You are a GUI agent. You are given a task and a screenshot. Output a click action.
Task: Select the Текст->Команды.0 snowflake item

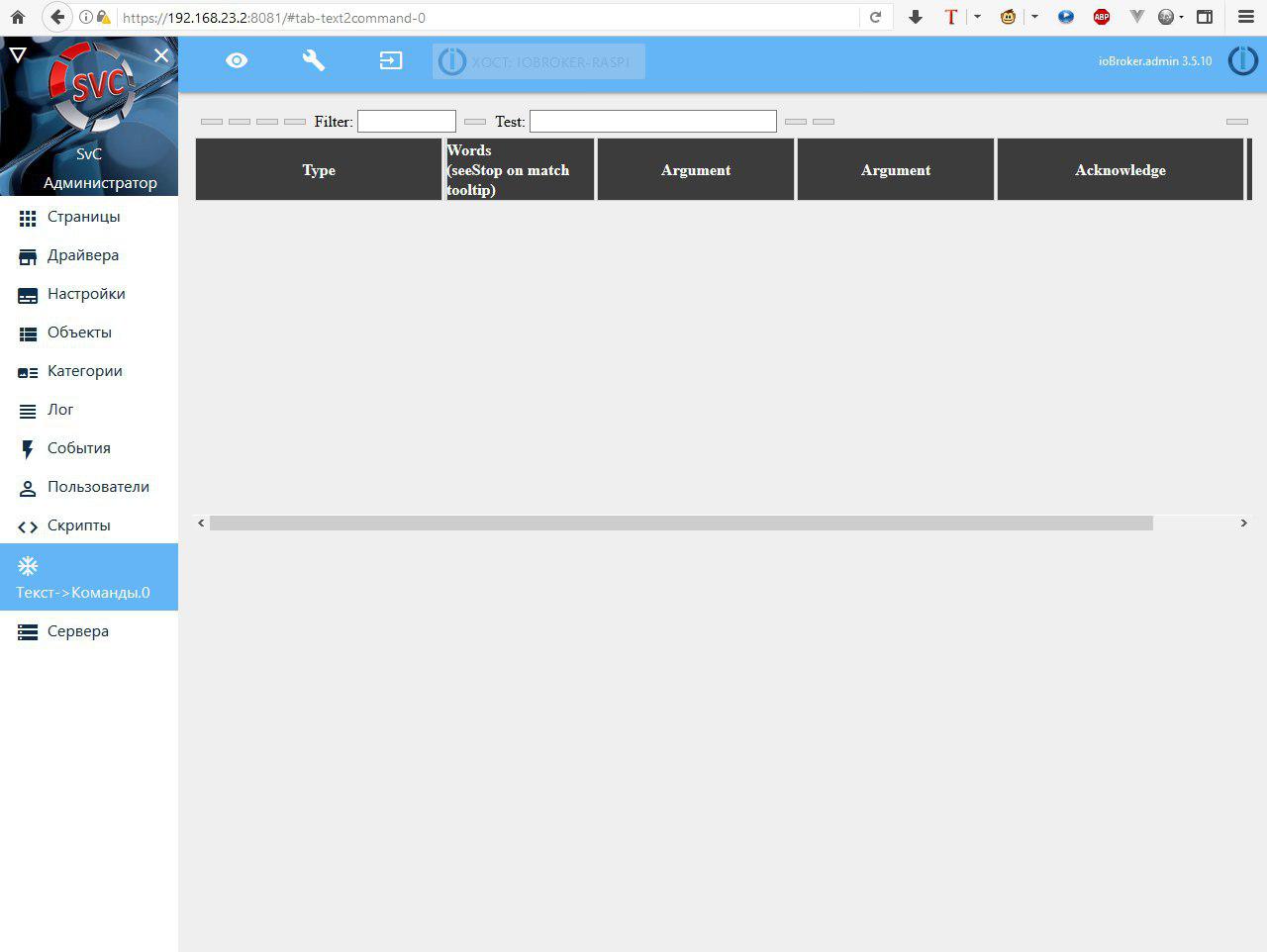tap(89, 577)
